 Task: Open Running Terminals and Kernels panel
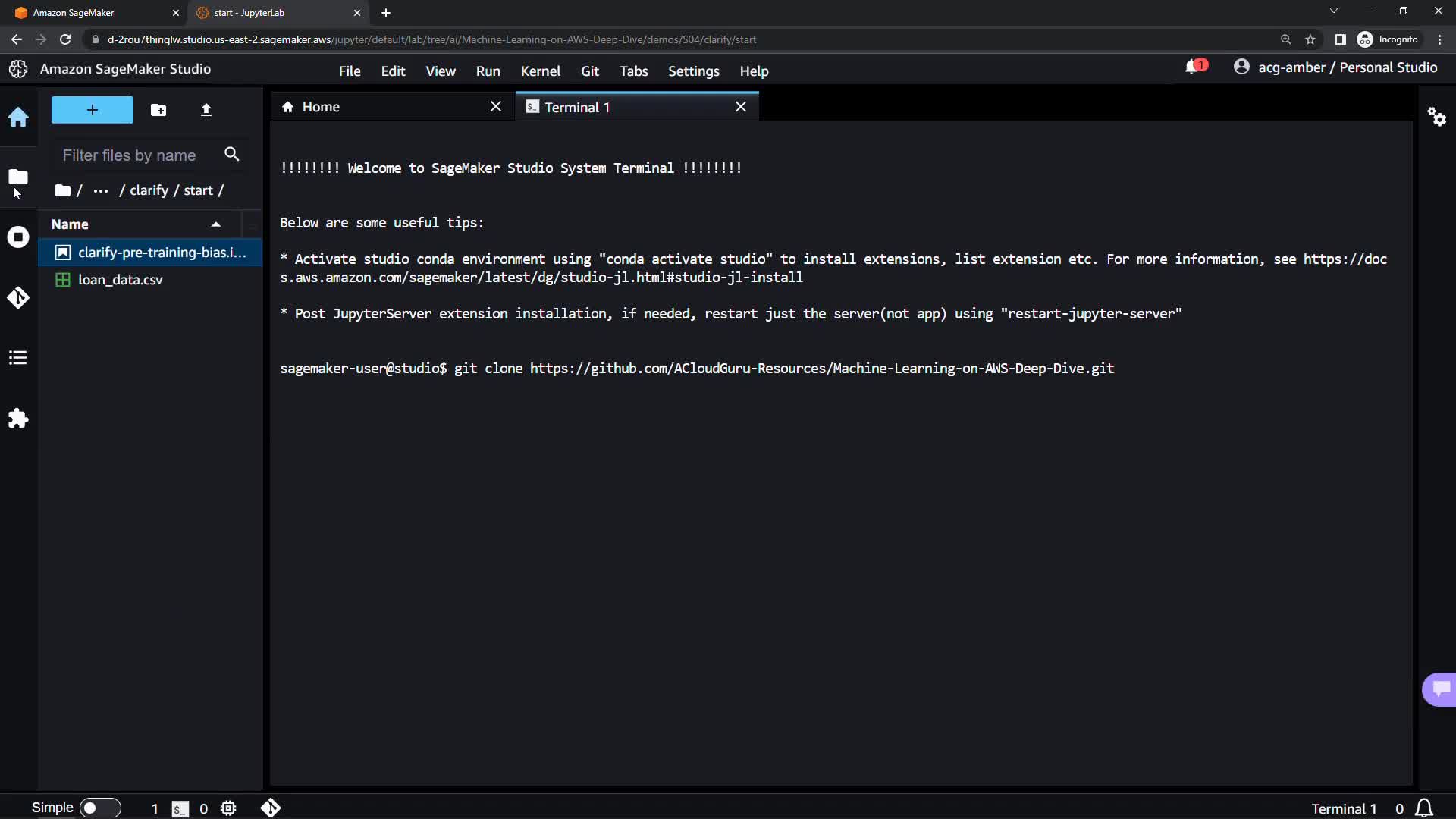pyautogui.click(x=18, y=237)
